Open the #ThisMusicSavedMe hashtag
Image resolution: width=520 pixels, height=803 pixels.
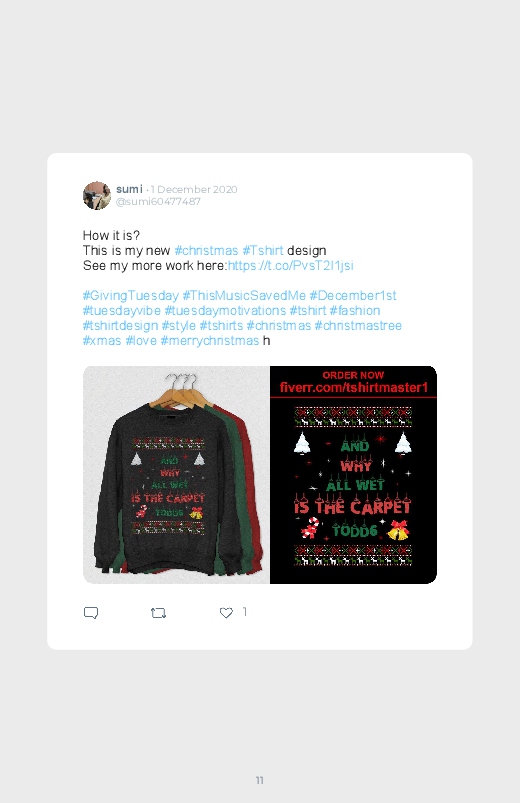point(244,295)
